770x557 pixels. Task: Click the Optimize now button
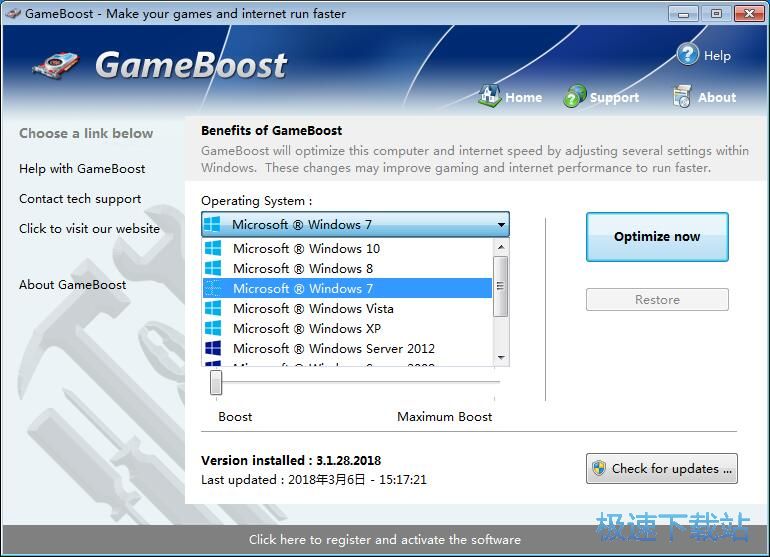coord(657,237)
